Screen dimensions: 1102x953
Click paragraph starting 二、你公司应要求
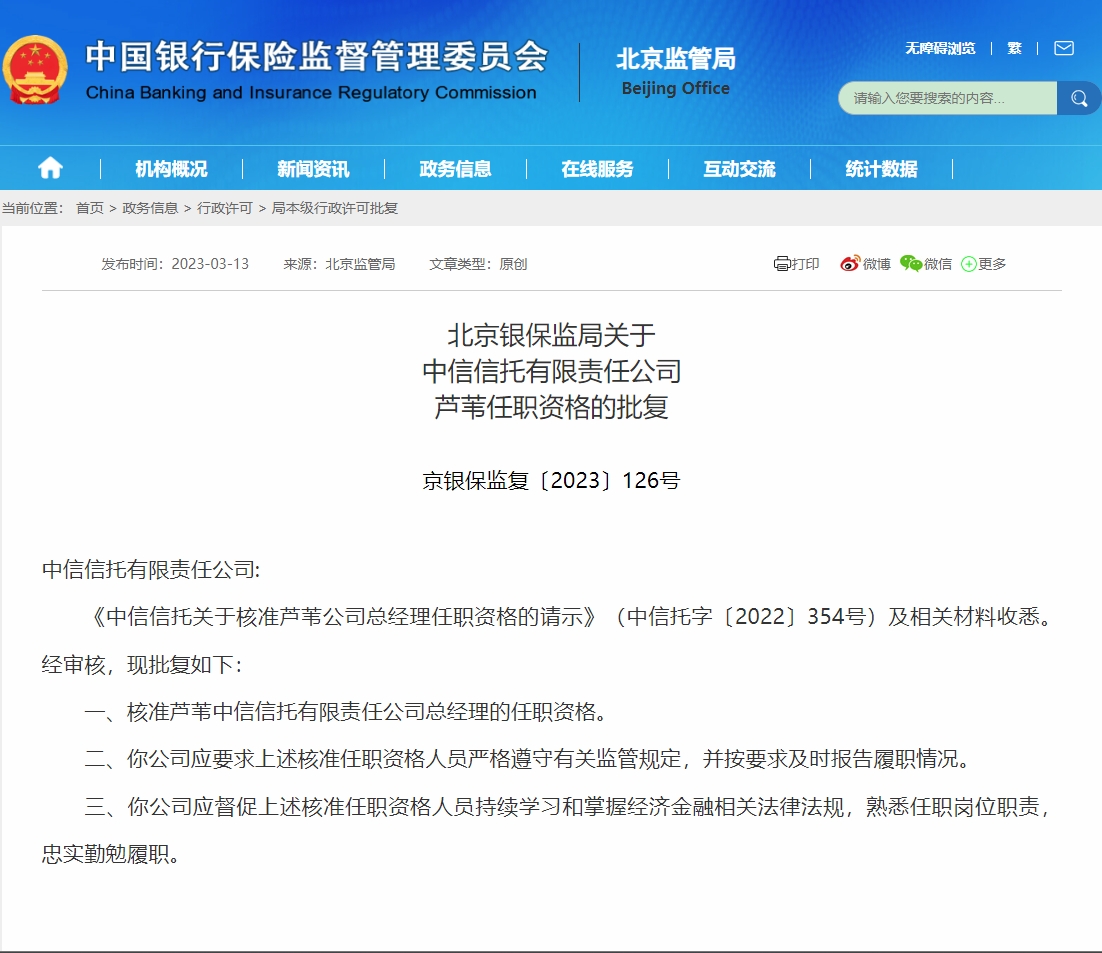point(529,759)
